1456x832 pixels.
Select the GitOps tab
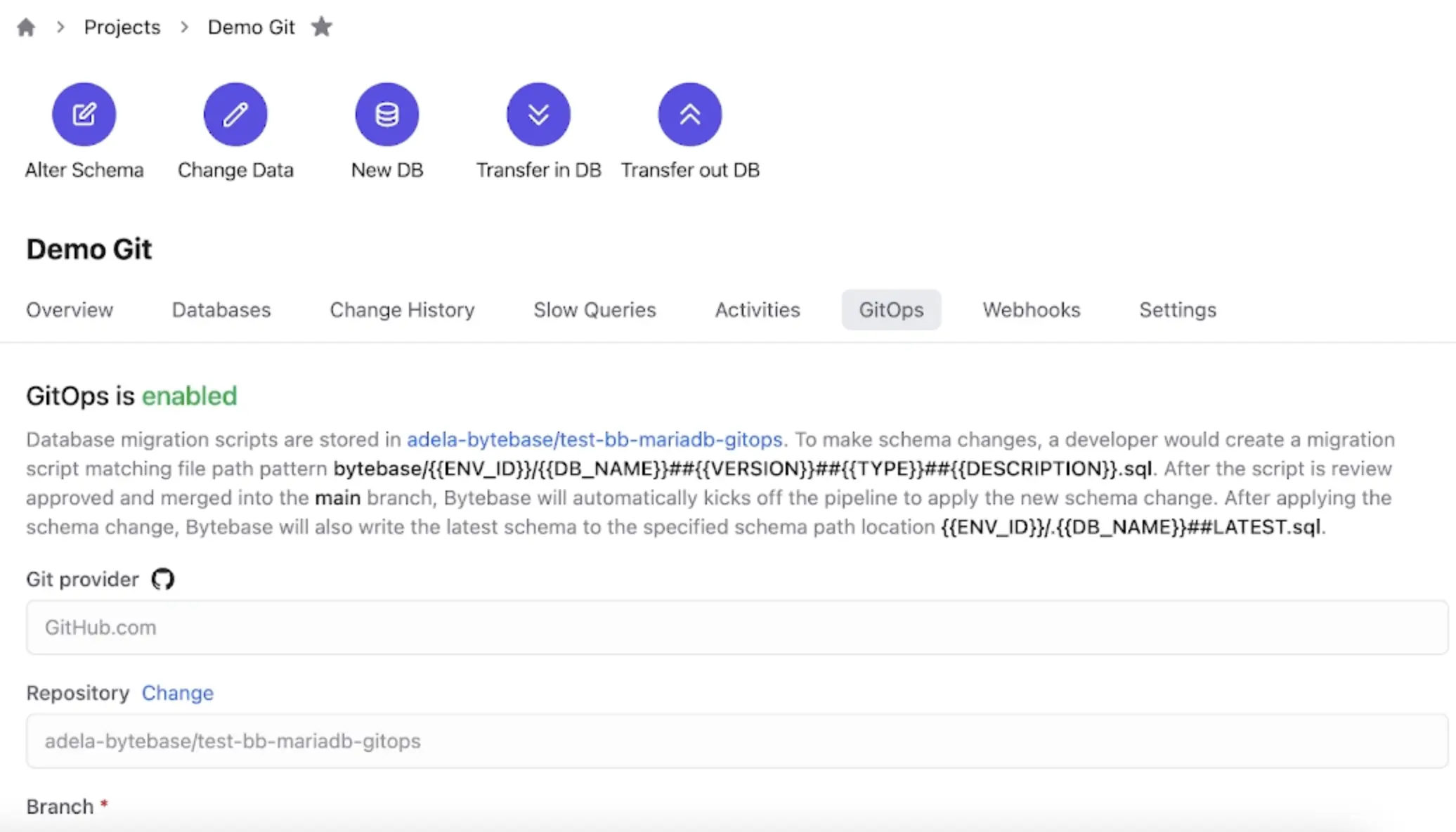point(891,310)
